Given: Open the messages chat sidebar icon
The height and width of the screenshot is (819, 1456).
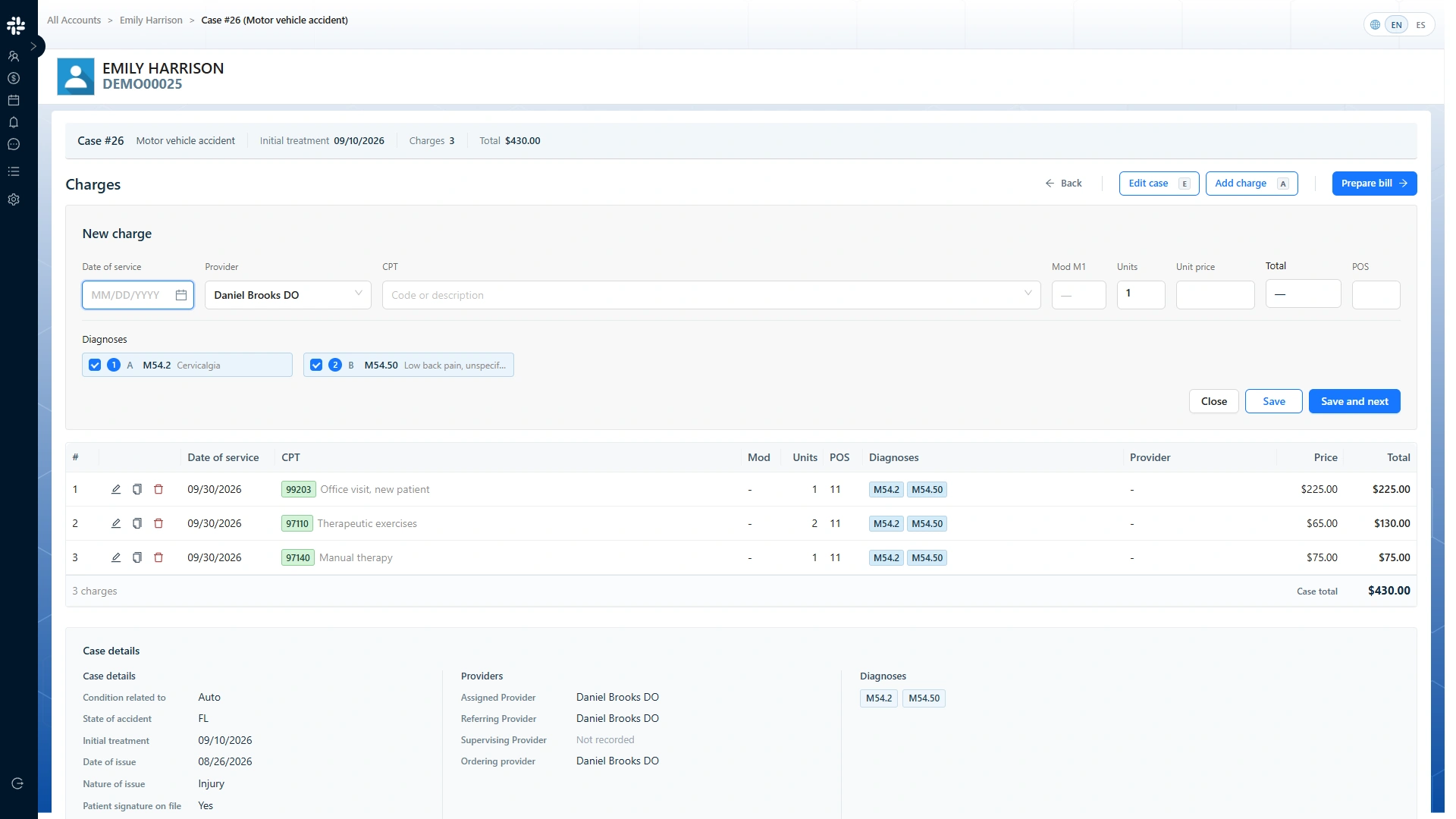Looking at the screenshot, I should coord(14,144).
